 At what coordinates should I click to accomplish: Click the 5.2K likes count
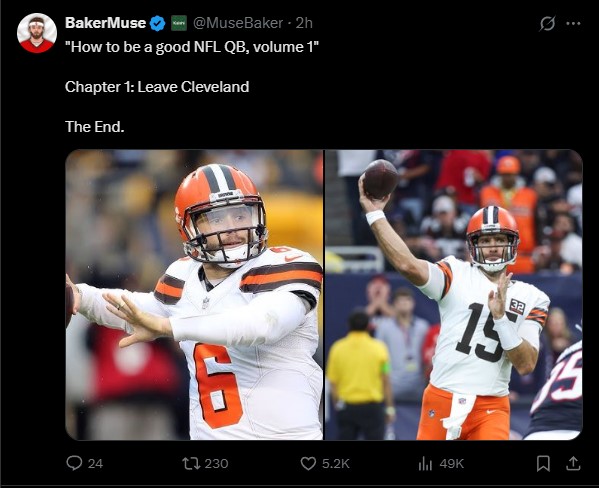pyautogui.click(x=335, y=464)
